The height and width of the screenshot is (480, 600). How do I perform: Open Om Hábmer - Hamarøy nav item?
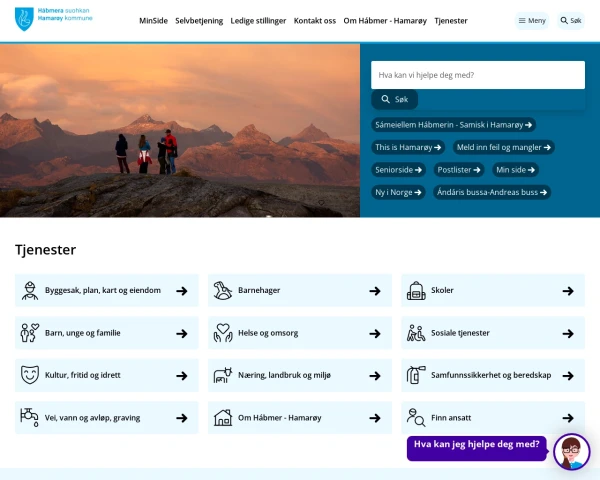pos(385,21)
